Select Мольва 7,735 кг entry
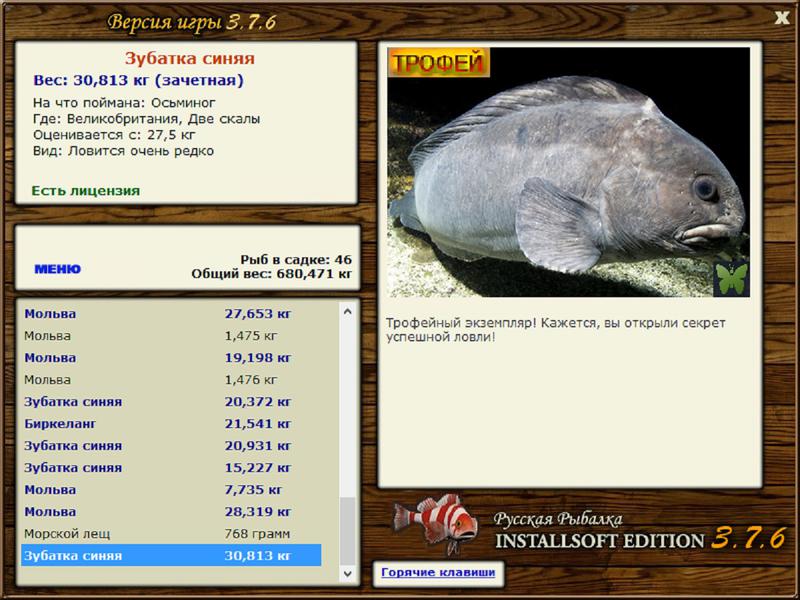This screenshot has width=800, height=600. click(171, 490)
